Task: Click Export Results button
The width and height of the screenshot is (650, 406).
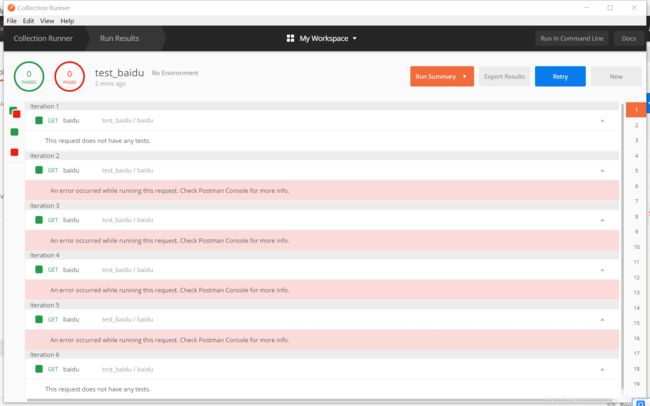Action: [x=504, y=76]
